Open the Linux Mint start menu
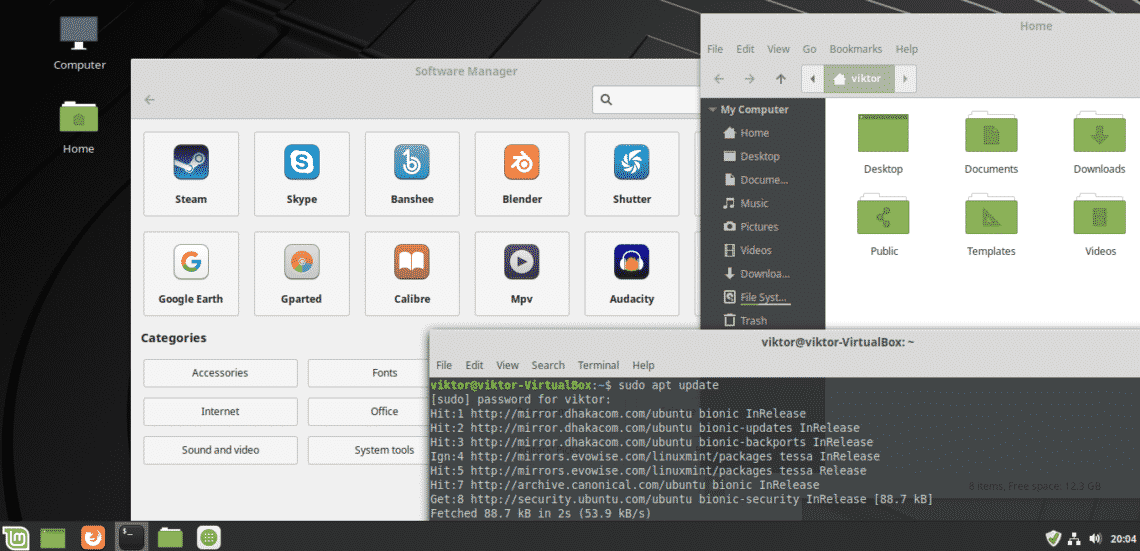This screenshot has height=551, width=1140. [18, 537]
